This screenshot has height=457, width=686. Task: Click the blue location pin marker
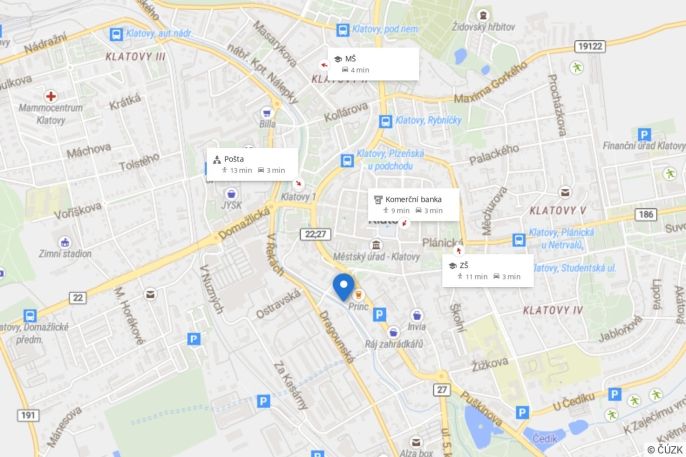pyautogui.click(x=343, y=287)
